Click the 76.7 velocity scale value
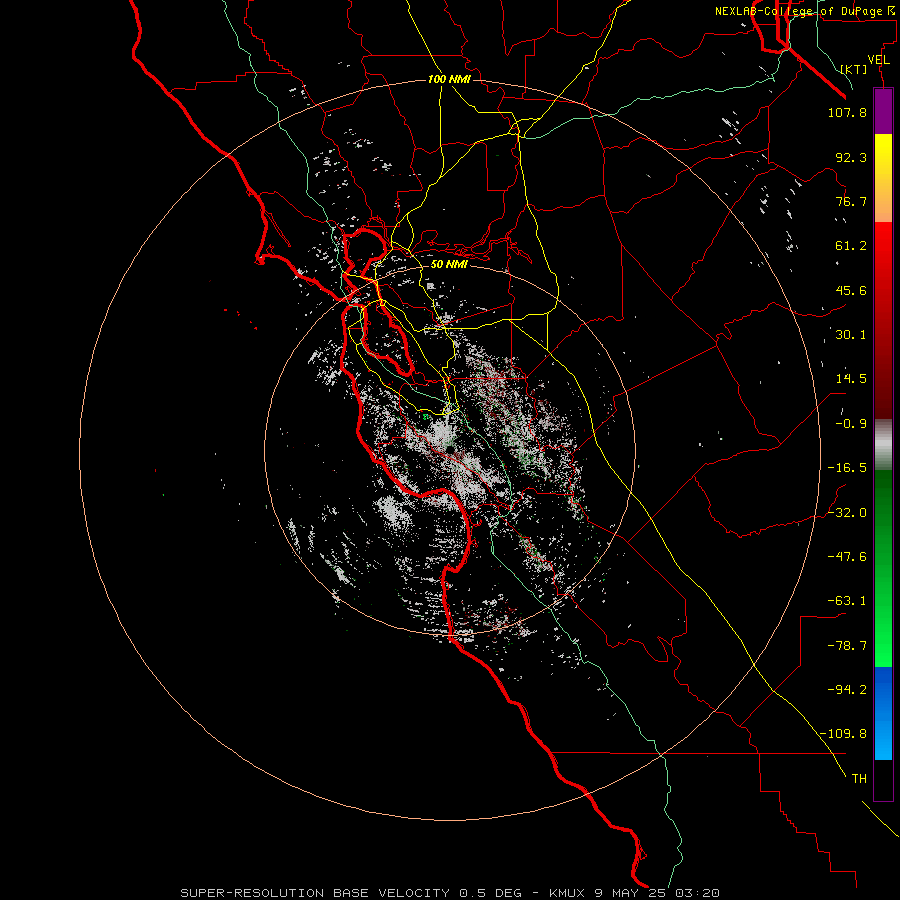The width and height of the screenshot is (900, 900). [851, 201]
